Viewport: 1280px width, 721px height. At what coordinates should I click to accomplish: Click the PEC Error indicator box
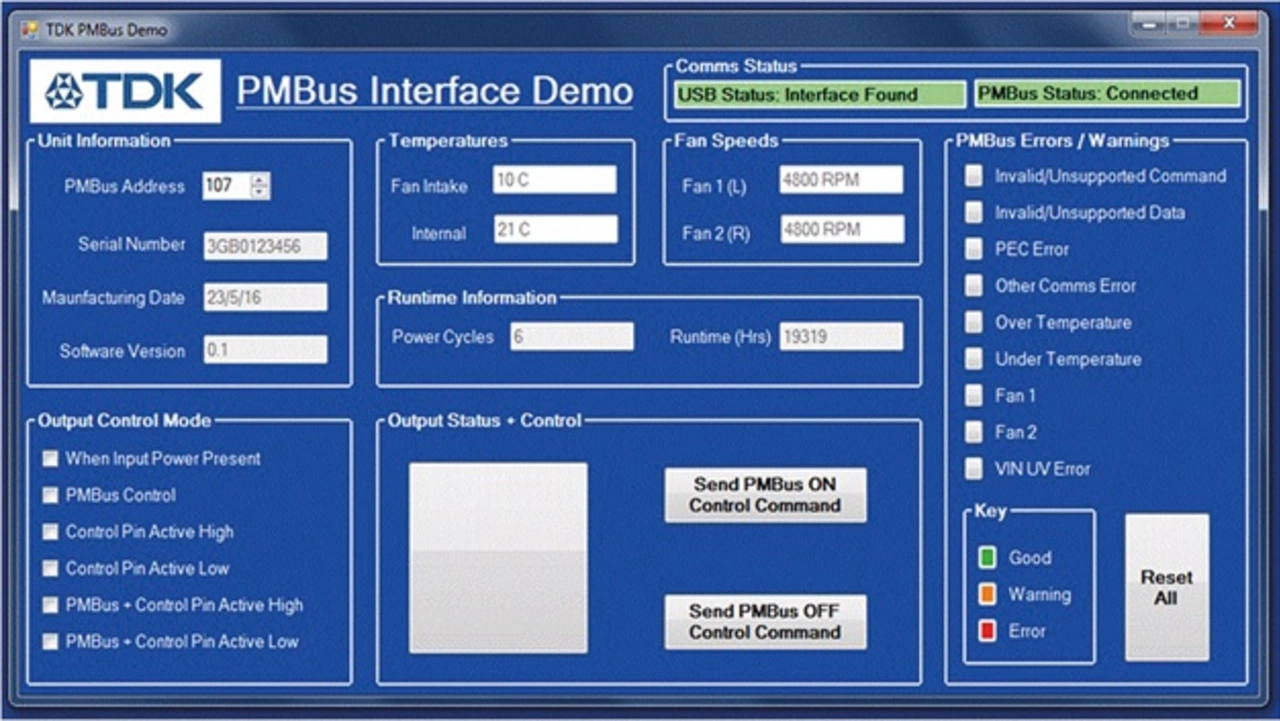click(973, 249)
